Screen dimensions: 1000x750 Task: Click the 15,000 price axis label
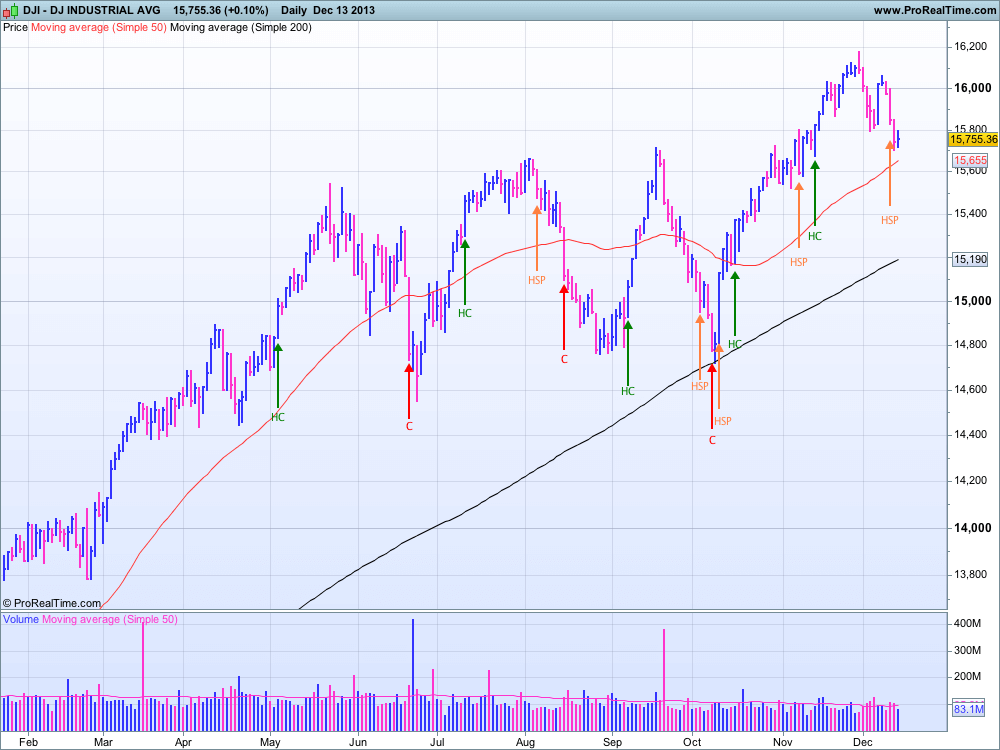pos(972,300)
